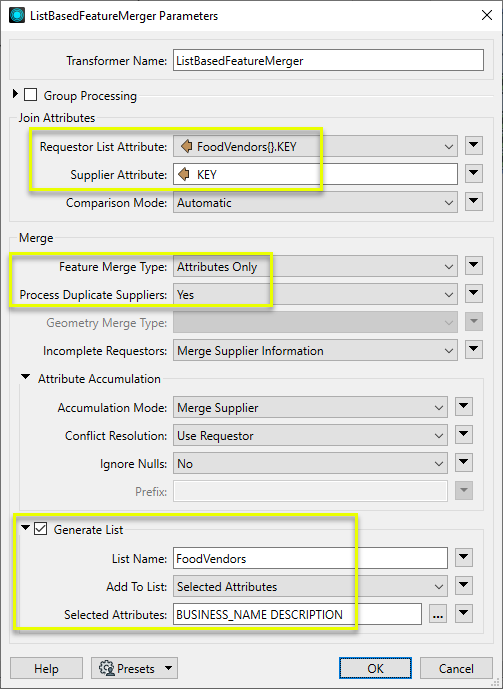Click the arrow menu beside Requestor List Attribute
The width and height of the screenshot is (503, 689).
pyautogui.click(x=474, y=145)
